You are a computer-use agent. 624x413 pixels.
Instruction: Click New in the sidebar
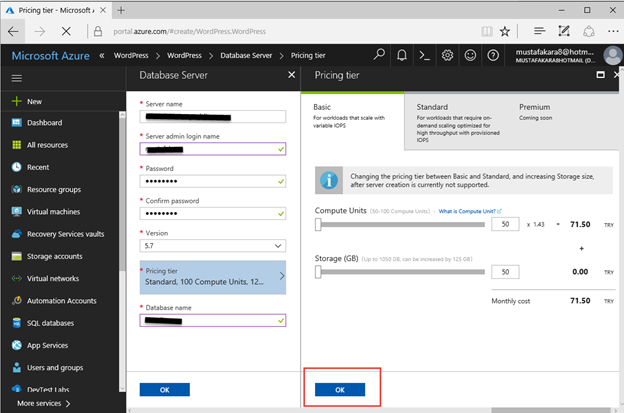(x=34, y=101)
